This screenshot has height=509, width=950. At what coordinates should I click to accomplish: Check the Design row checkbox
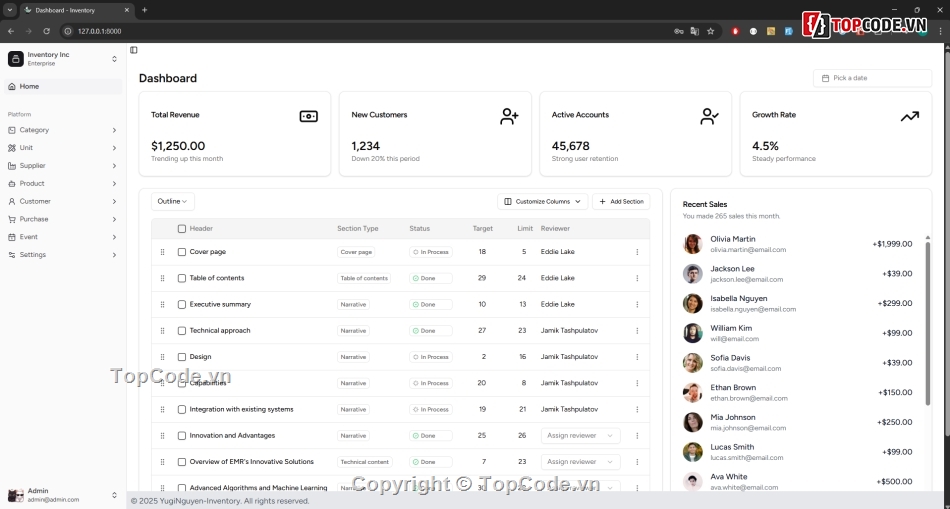[x=182, y=357]
